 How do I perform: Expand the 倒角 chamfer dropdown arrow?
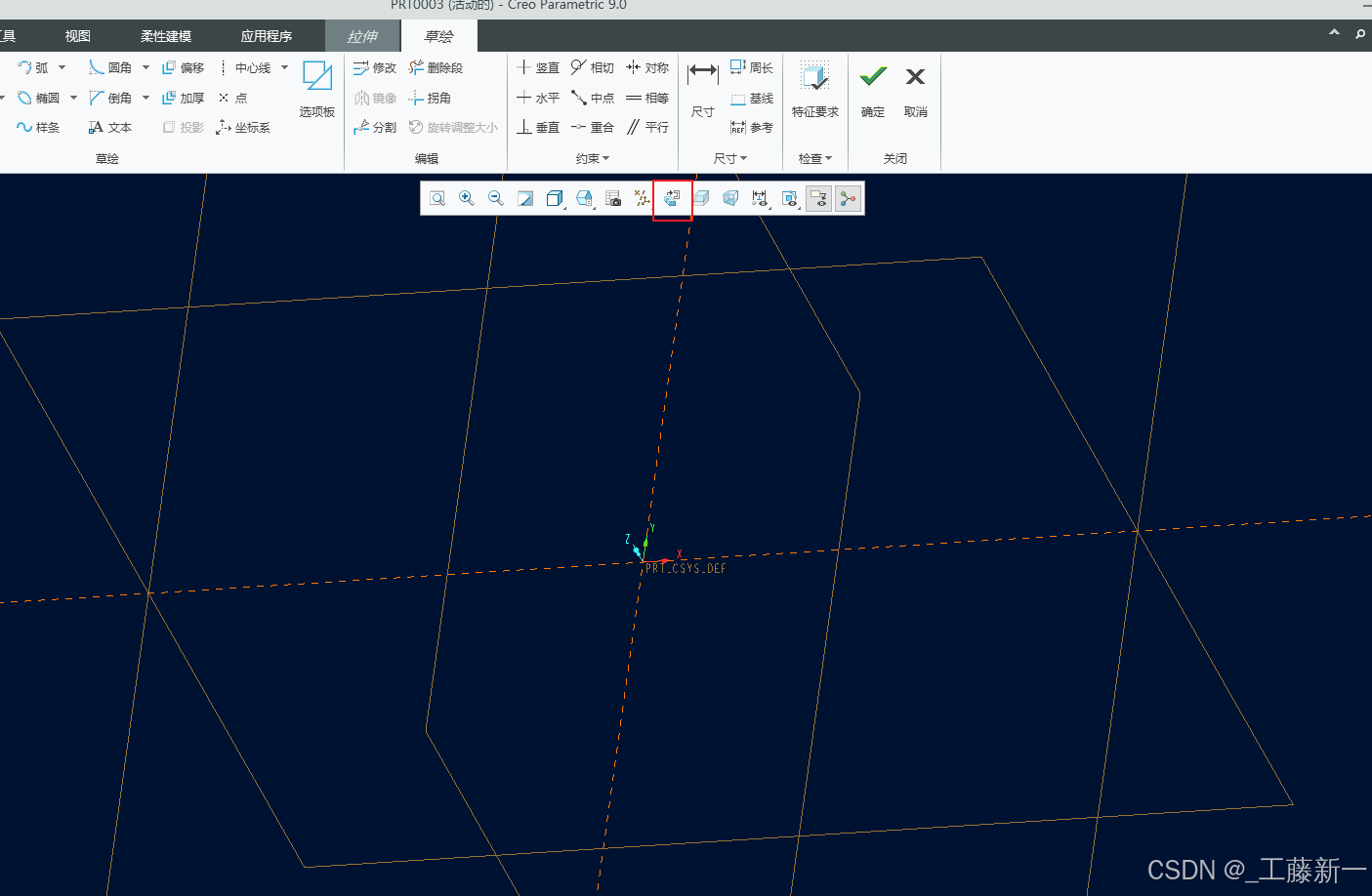146,98
